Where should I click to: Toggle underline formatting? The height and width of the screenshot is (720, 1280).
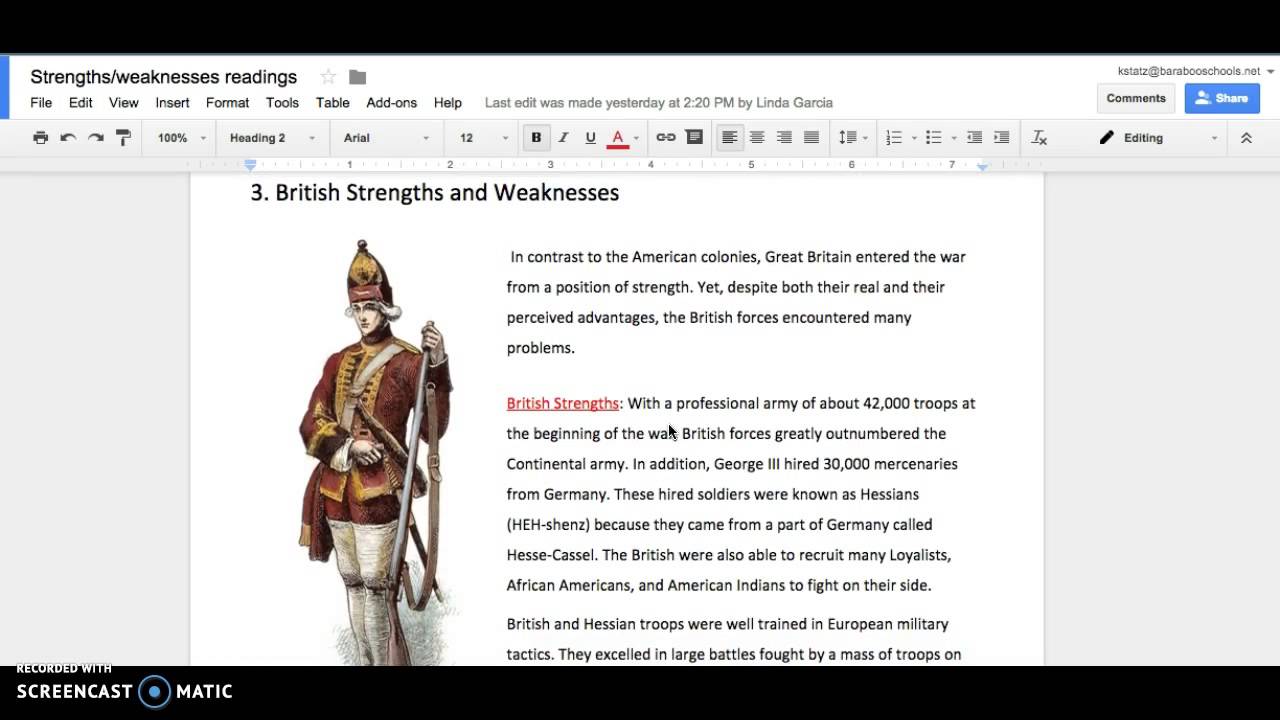[x=590, y=138]
